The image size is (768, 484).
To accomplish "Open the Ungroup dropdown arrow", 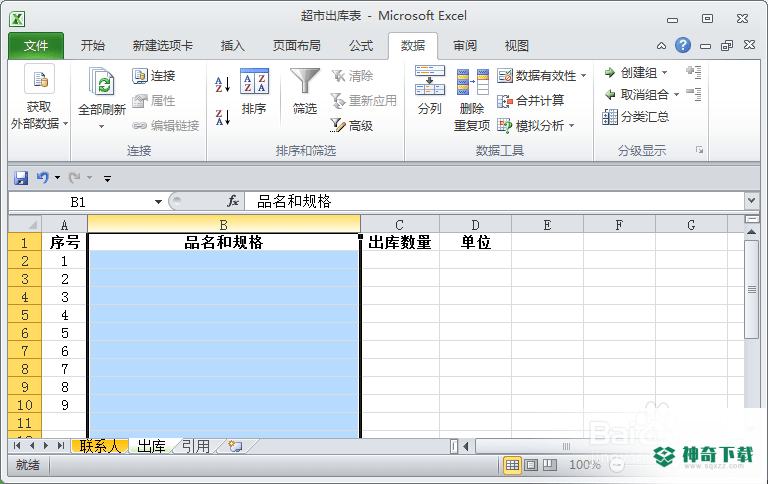I will click(x=676, y=95).
